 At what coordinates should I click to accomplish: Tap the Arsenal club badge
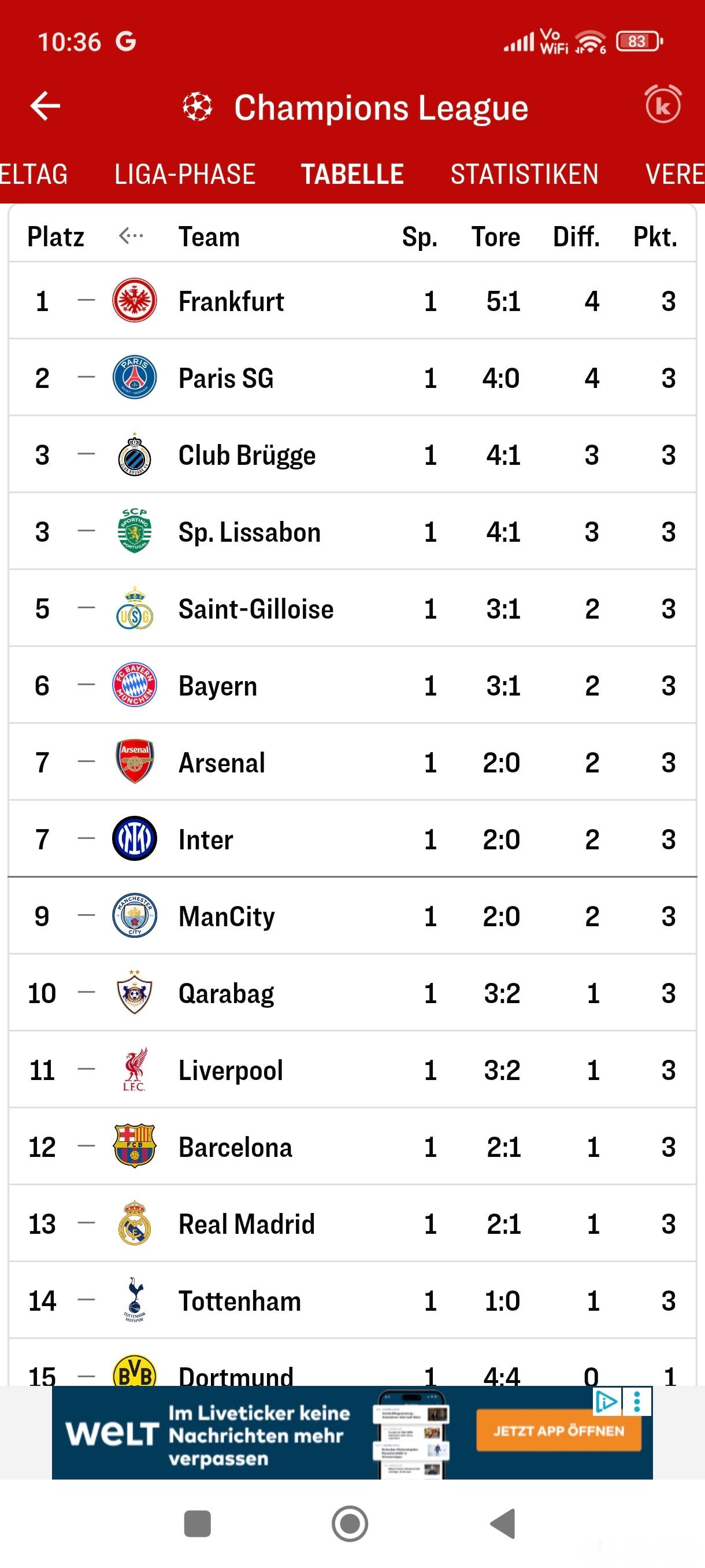(x=135, y=761)
